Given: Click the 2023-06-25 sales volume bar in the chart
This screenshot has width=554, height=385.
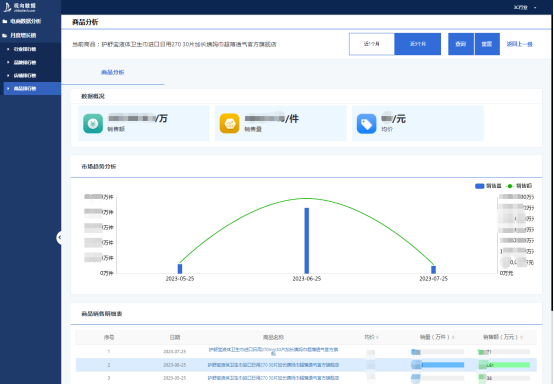Looking at the screenshot, I should tap(307, 241).
